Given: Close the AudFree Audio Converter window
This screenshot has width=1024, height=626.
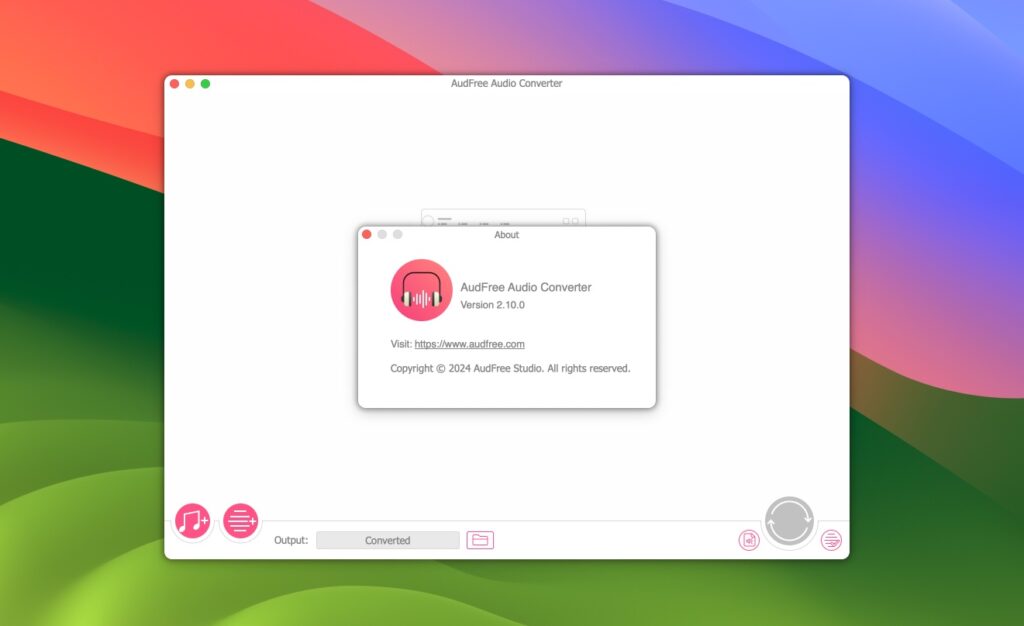Looking at the screenshot, I should click(x=175, y=83).
